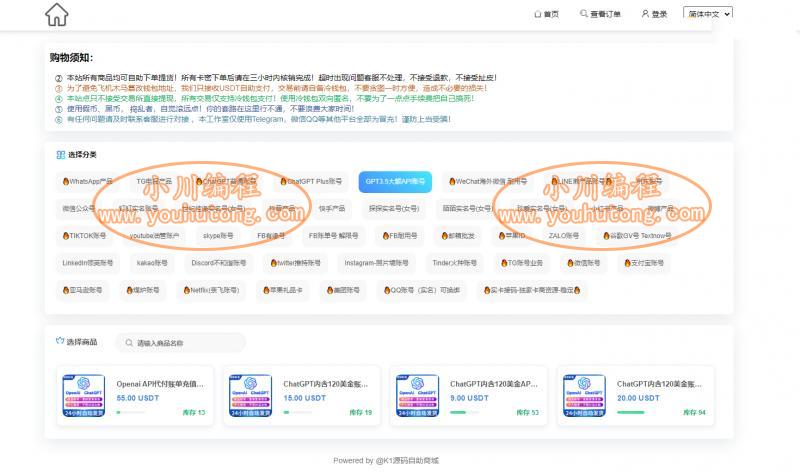Image resolution: width=800 pixels, height=473 pixels.
Task: Open the Openai API代付账单 product thumbnail
Action: pyautogui.click(x=84, y=395)
